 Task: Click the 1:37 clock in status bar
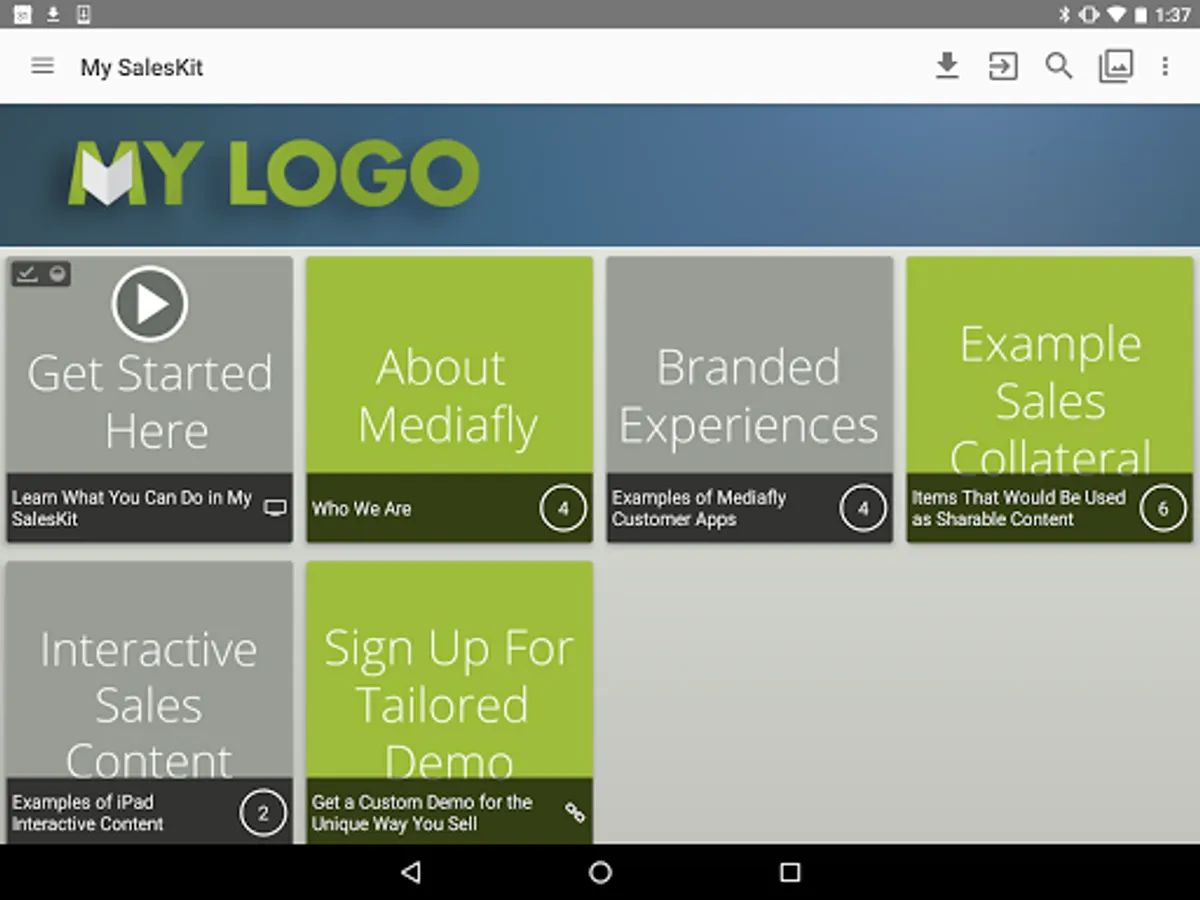[x=1172, y=15]
